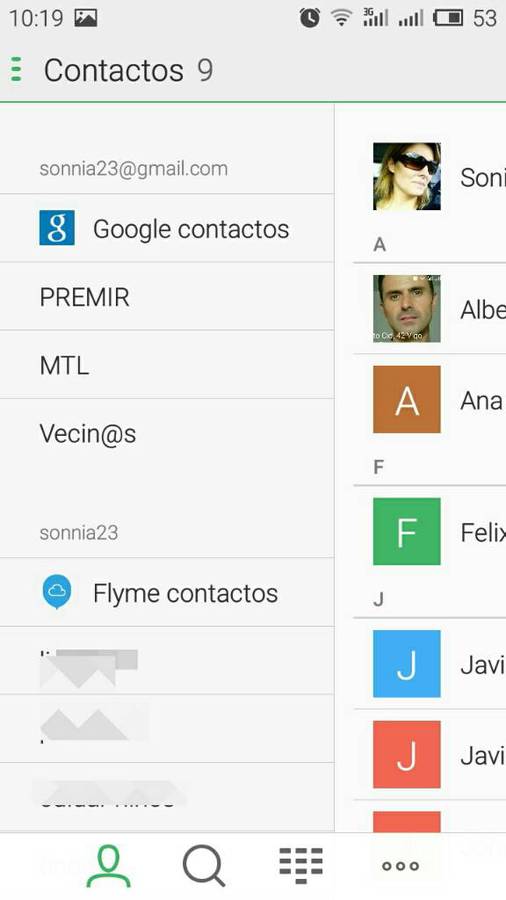Tap the green drawer menu icon

click(16, 69)
